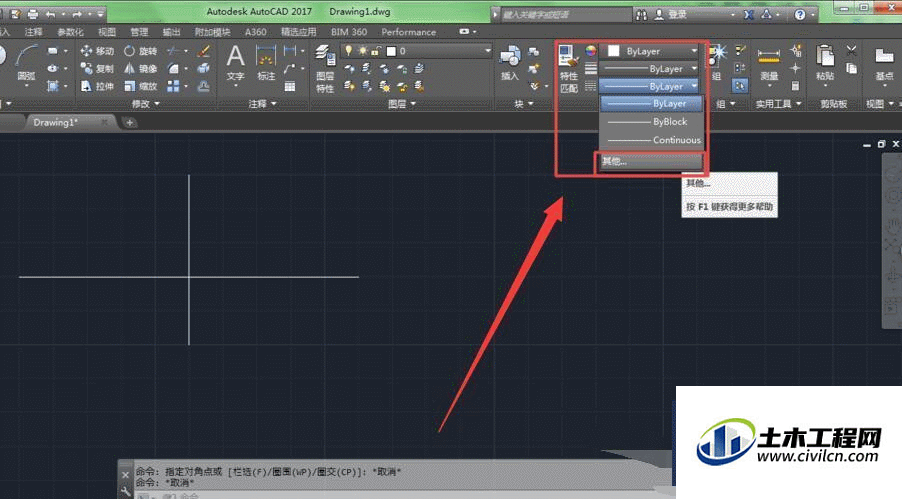Screen dimensions: 902x499
Task: Click the Table icon in annotation panel
Action: [290, 86]
